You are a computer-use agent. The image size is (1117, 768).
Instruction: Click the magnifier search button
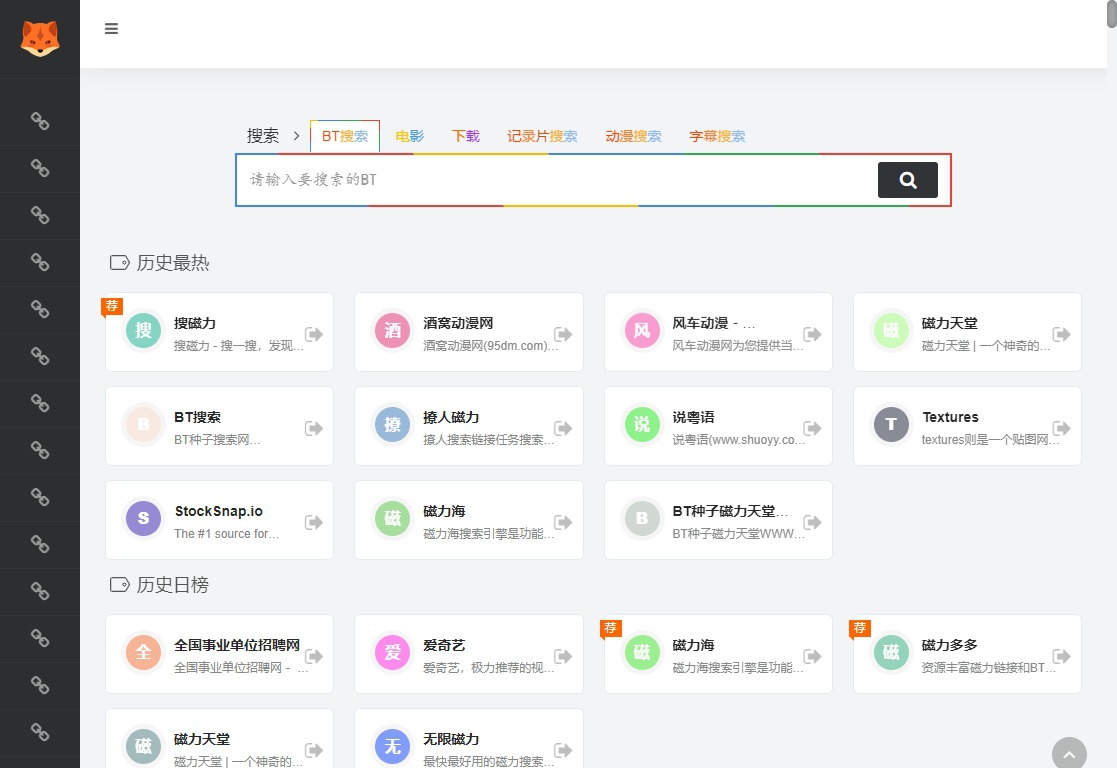[908, 180]
